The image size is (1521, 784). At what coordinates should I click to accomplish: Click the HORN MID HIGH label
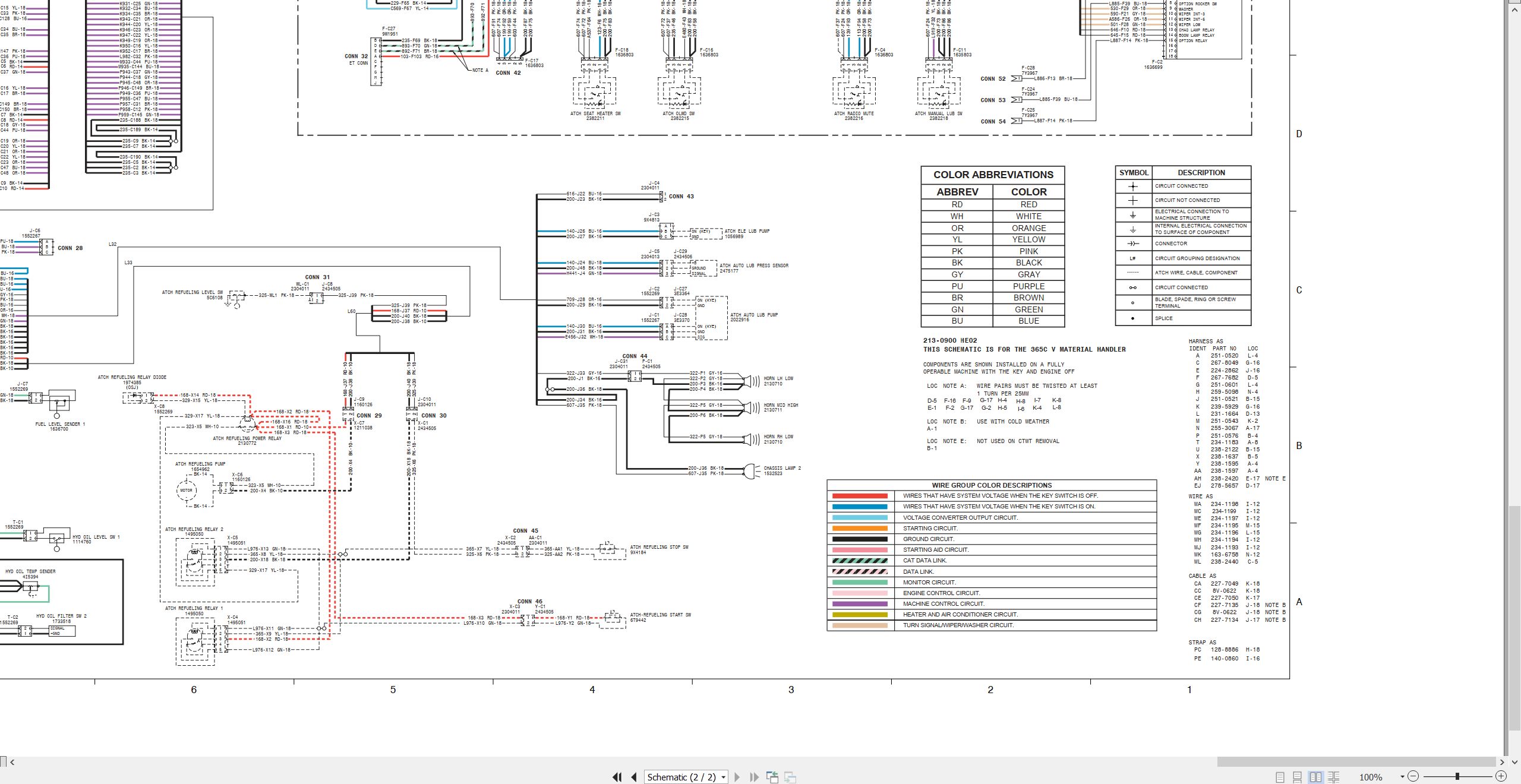point(781,405)
